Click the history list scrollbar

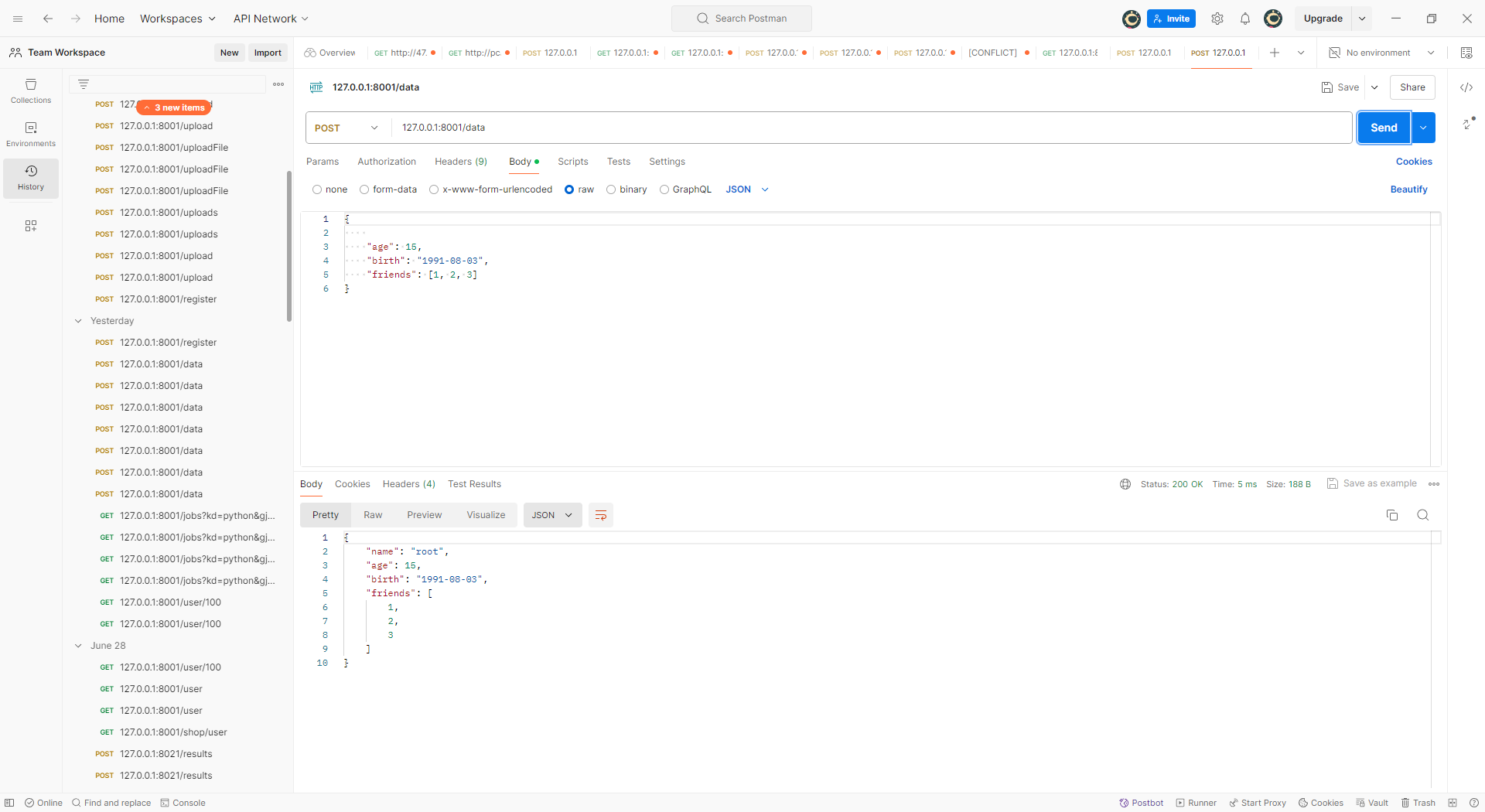(289, 246)
